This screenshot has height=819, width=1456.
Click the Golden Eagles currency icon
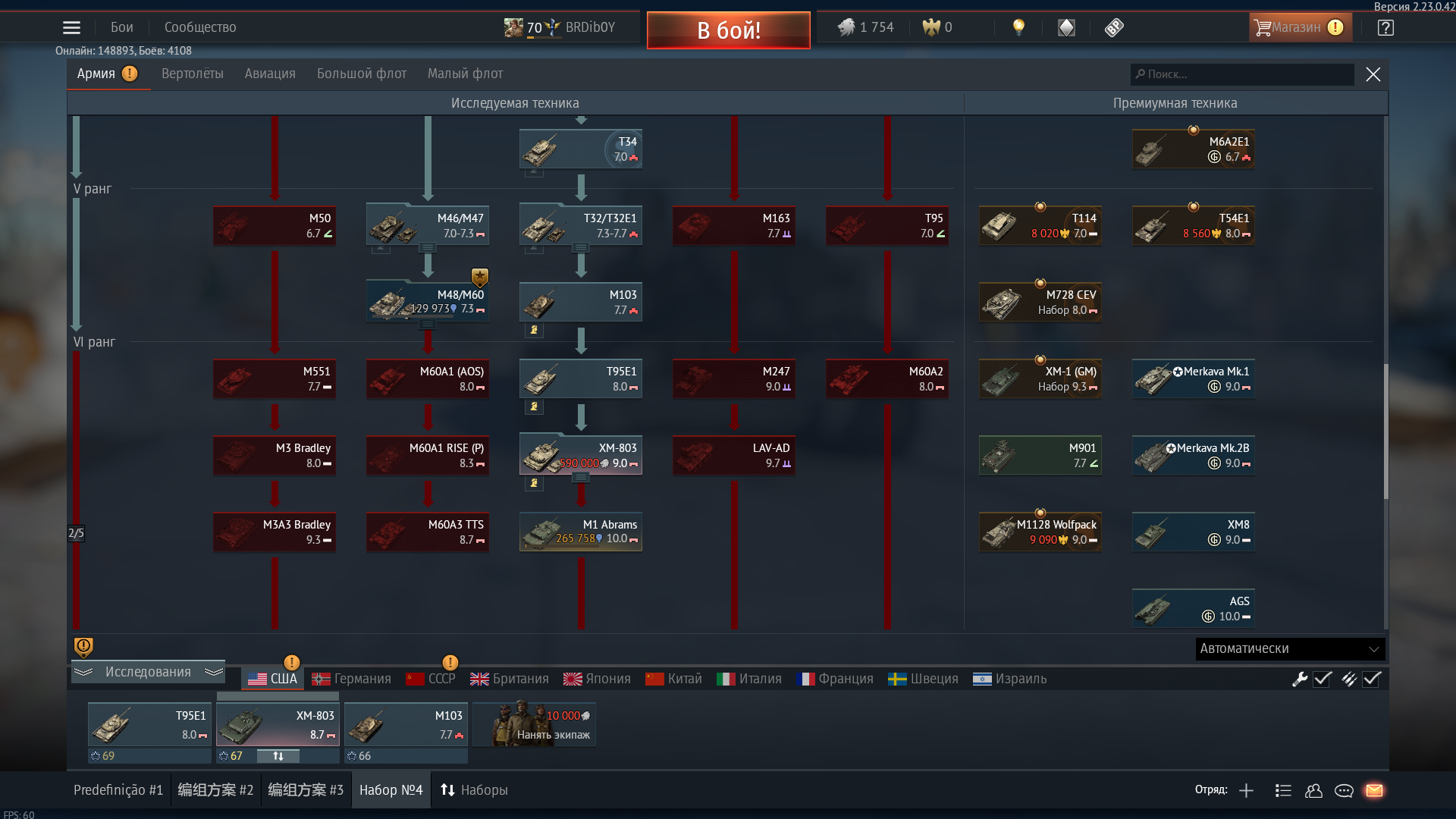point(930,27)
